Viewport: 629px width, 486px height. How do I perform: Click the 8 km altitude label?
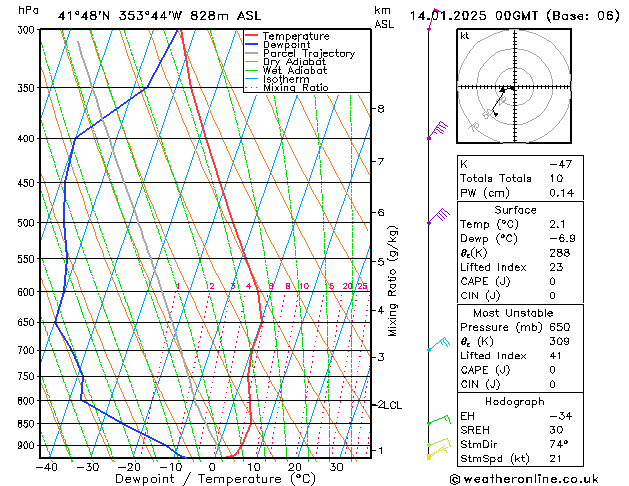pyautogui.click(x=381, y=109)
